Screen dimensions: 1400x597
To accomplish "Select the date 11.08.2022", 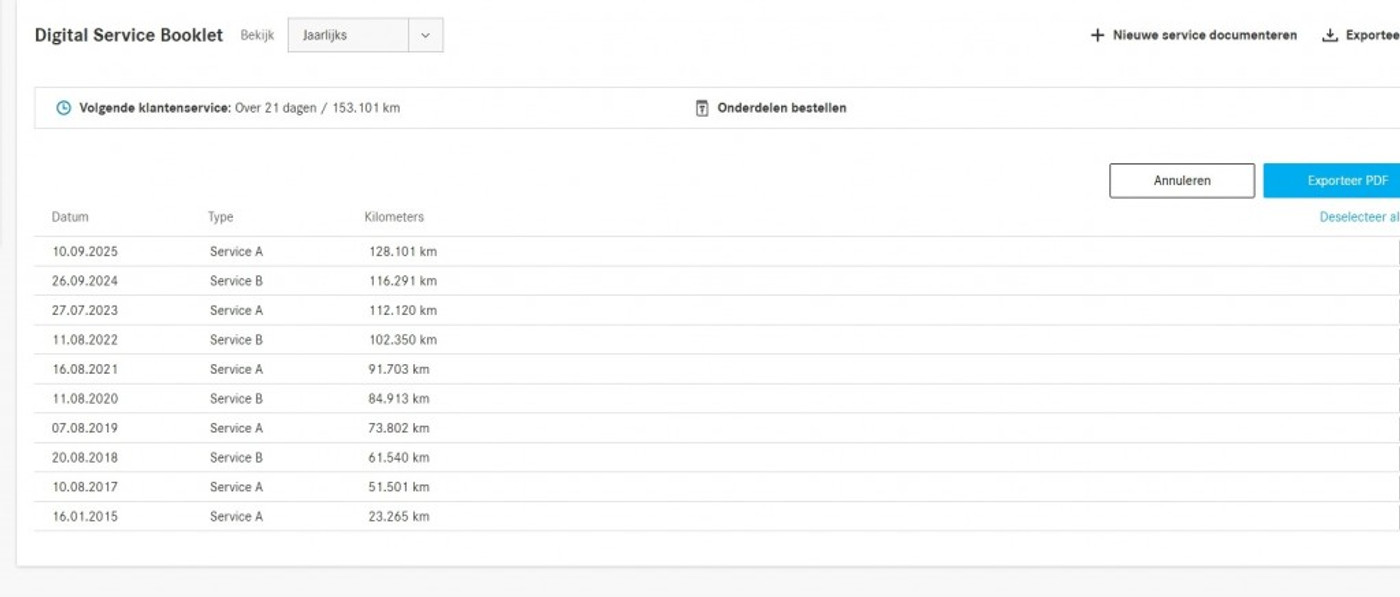I will [85, 340].
